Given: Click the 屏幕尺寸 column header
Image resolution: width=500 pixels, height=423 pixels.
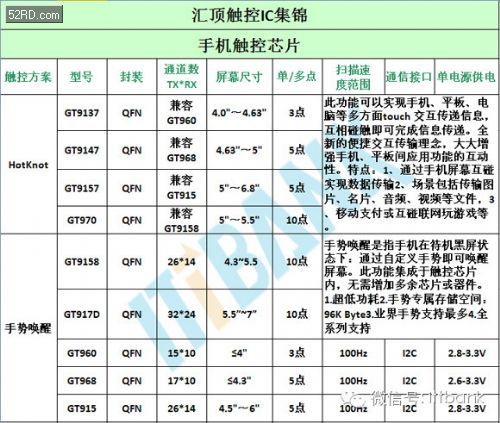Looking at the screenshot, I should click(239, 77).
